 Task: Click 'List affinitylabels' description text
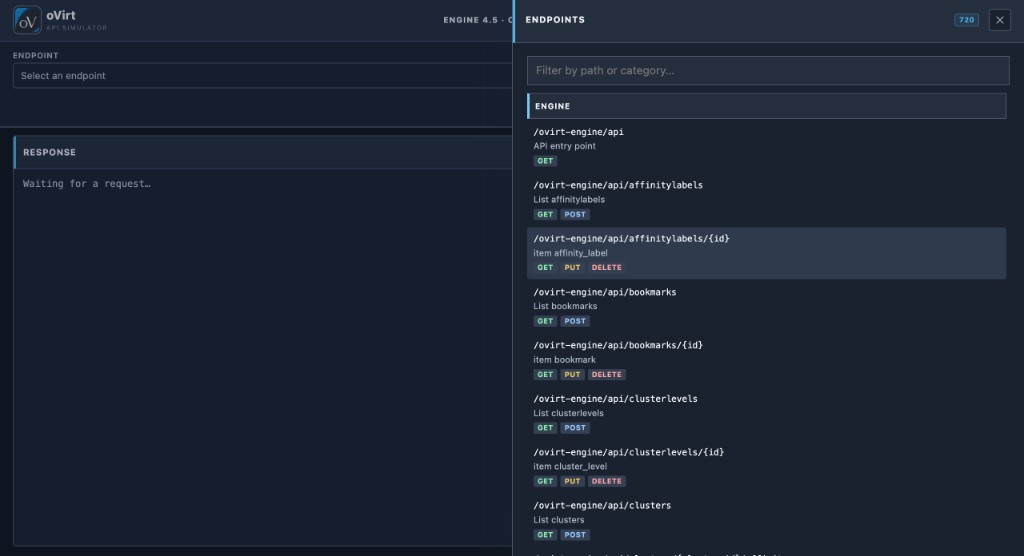tap(569, 200)
